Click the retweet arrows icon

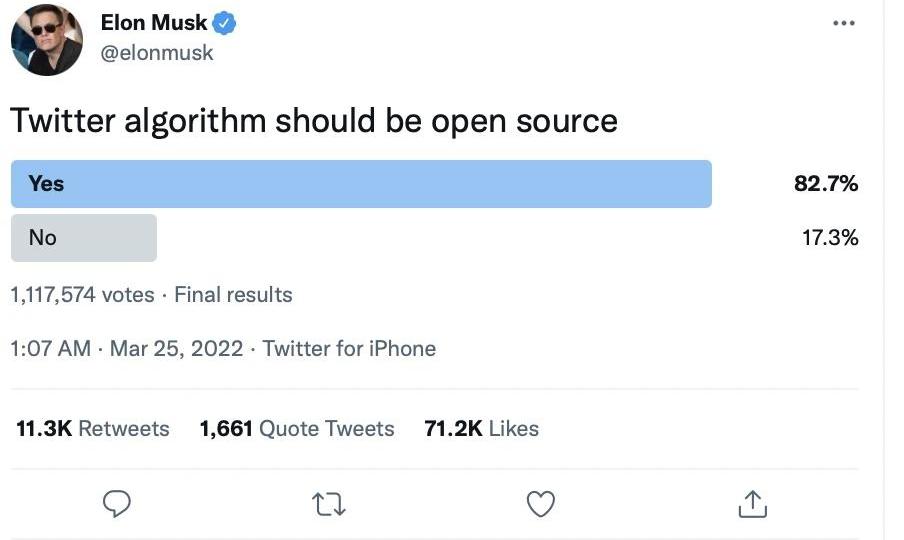pyautogui.click(x=329, y=503)
